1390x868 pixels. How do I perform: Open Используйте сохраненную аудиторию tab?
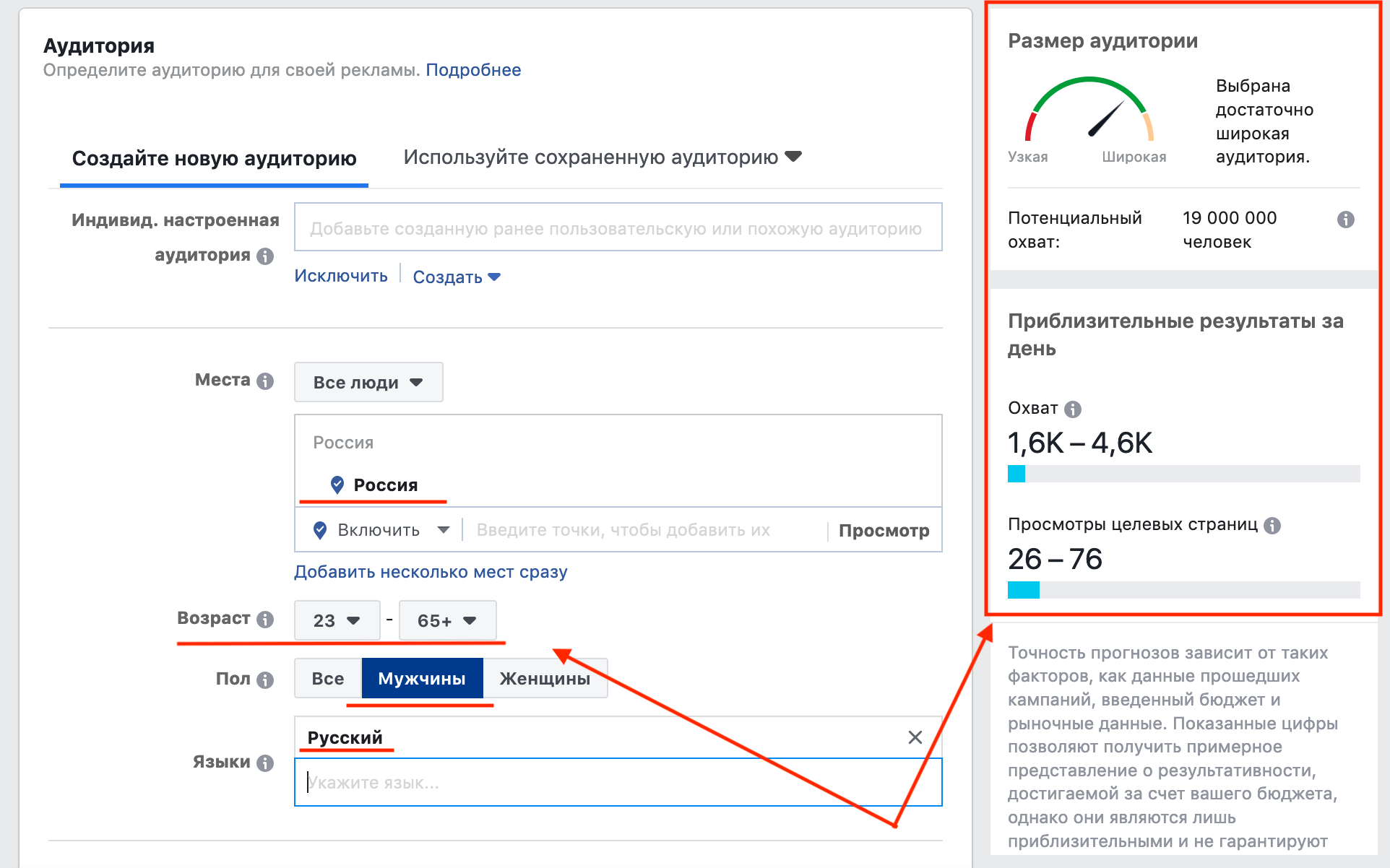(x=602, y=157)
